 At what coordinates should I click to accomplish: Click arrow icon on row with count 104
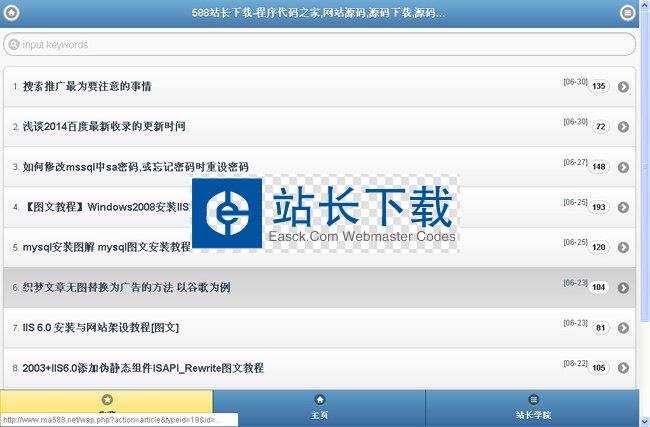[x=623, y=288]
